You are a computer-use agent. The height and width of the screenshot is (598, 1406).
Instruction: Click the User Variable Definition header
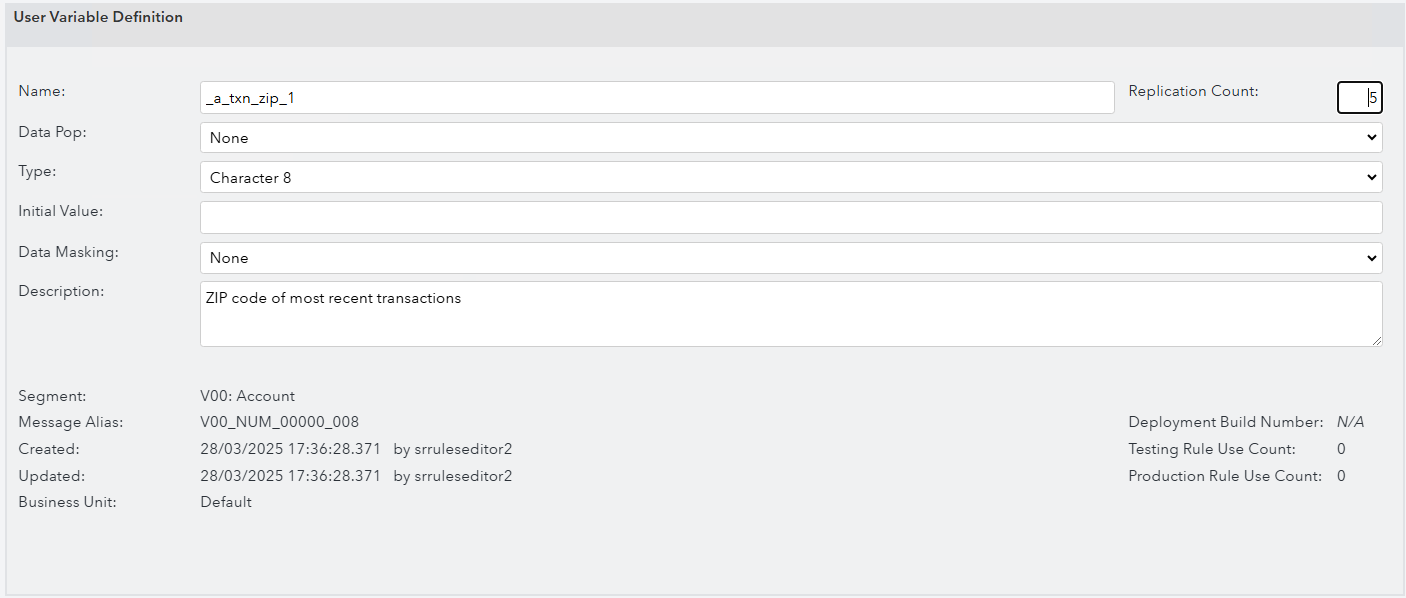tap(98, 16)
